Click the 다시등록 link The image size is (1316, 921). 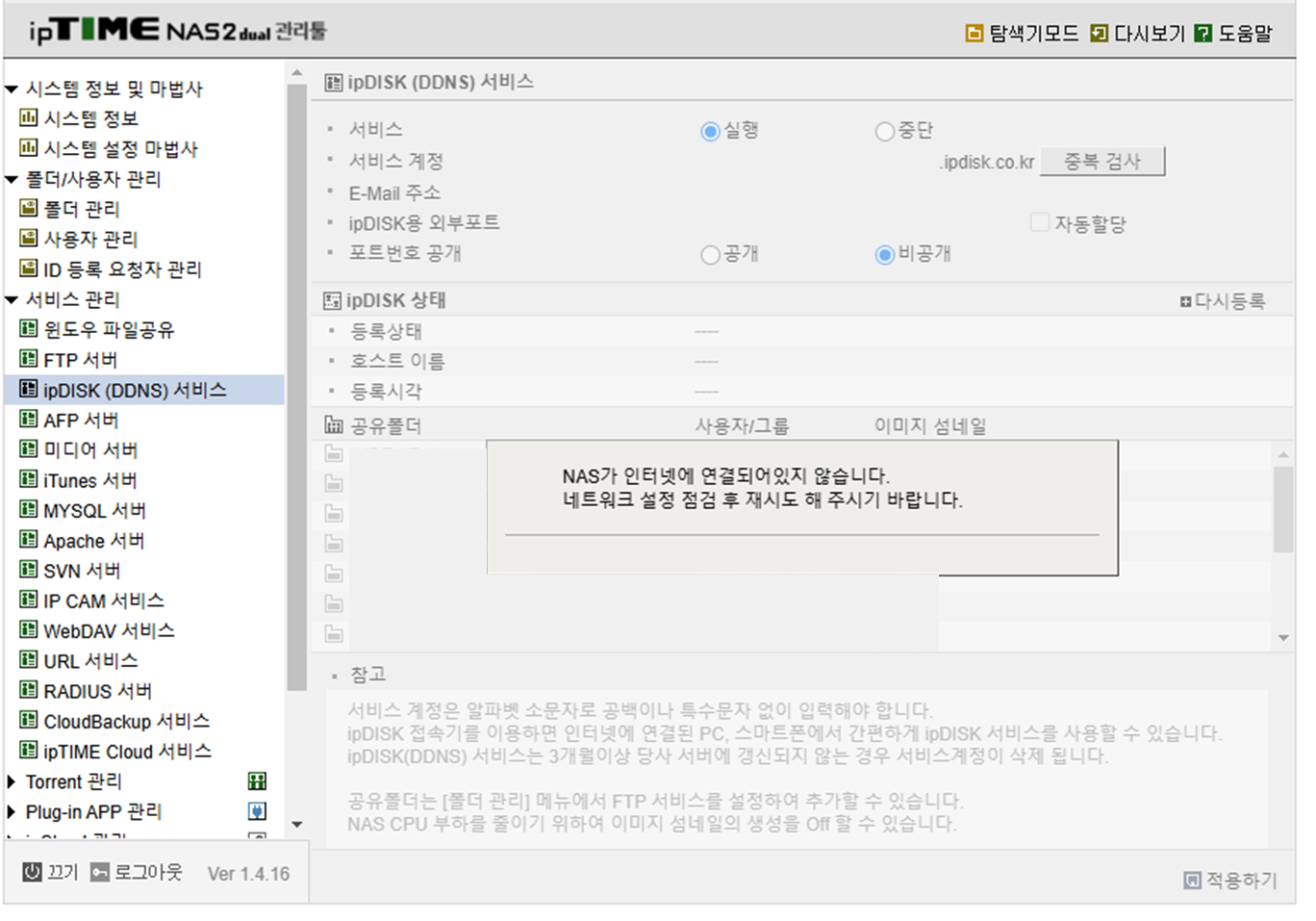(1223, 301)
